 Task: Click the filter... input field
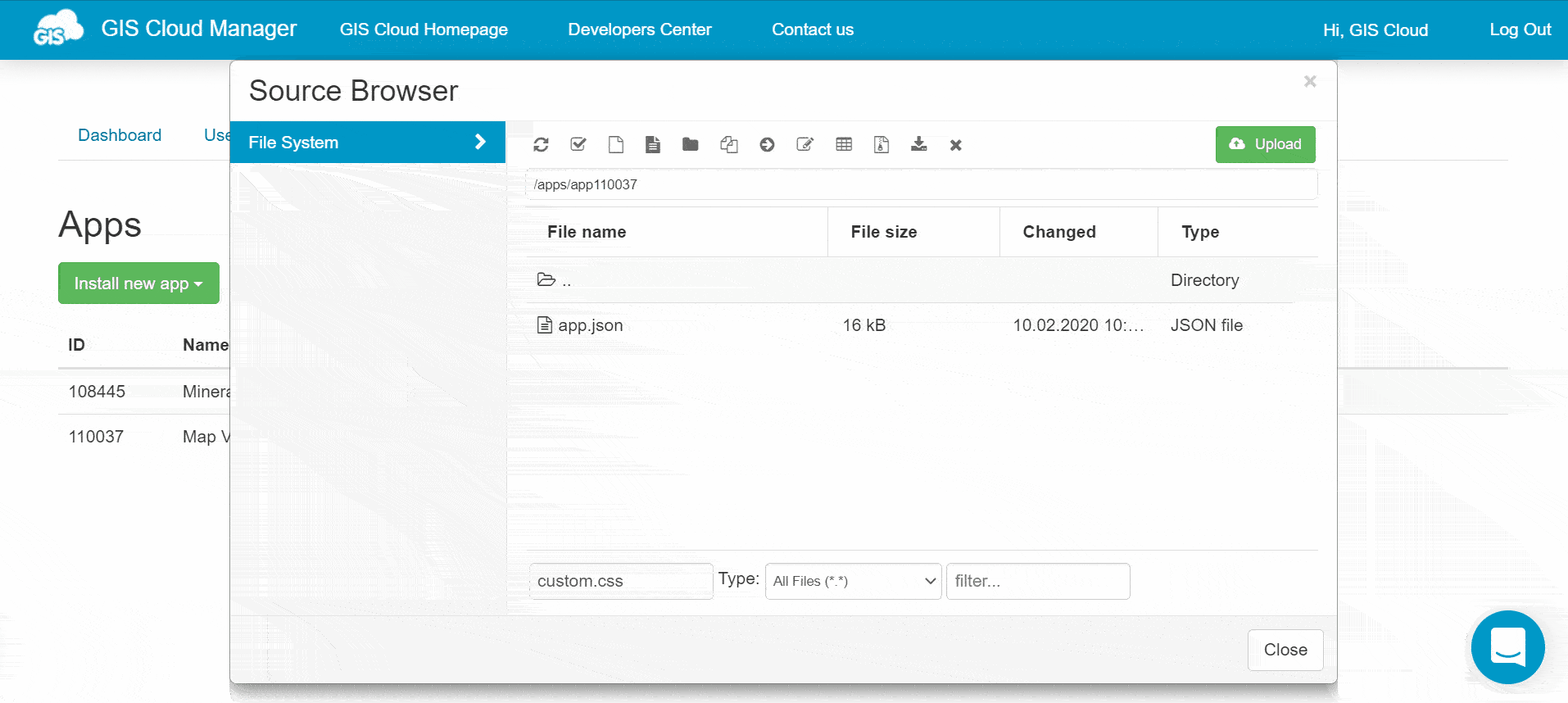[x=1038, y=581]
